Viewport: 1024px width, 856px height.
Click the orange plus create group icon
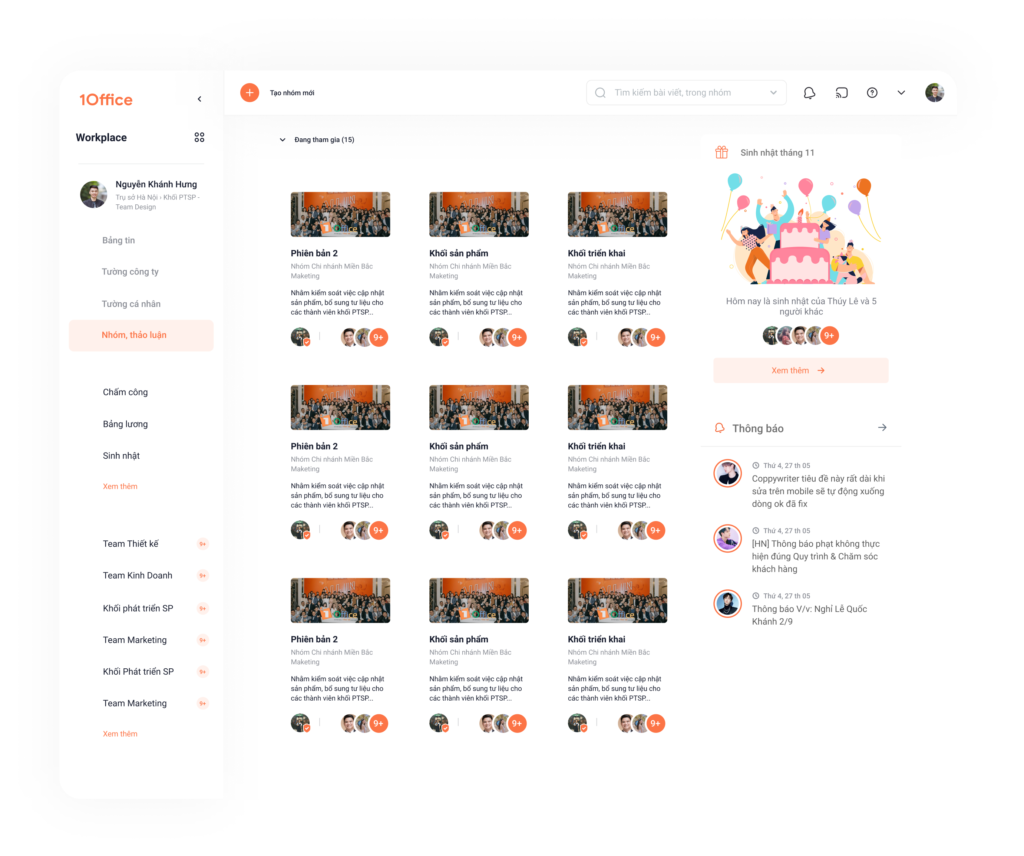point(249,93)
